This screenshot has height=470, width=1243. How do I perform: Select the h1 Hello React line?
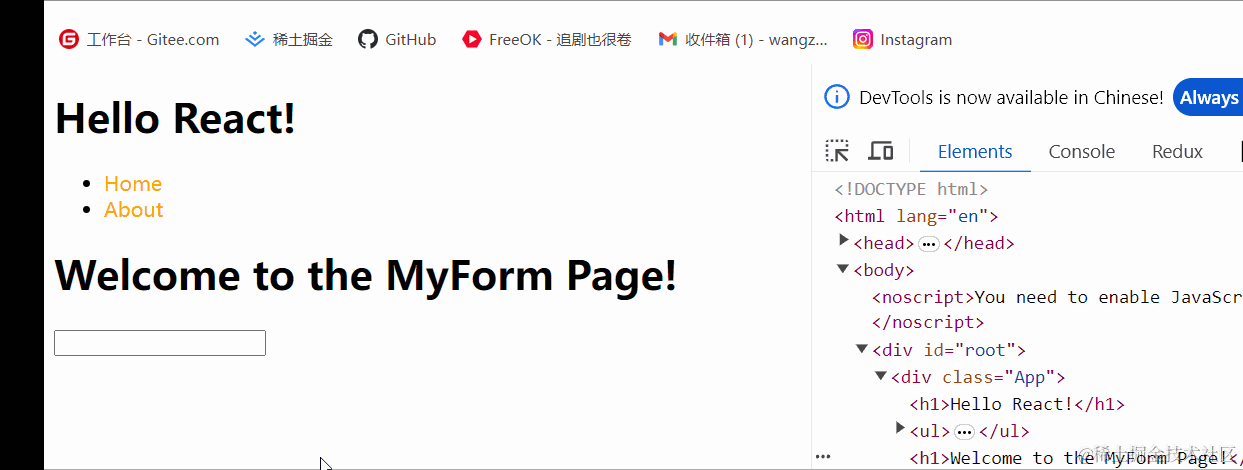[x=1017, y=404]
